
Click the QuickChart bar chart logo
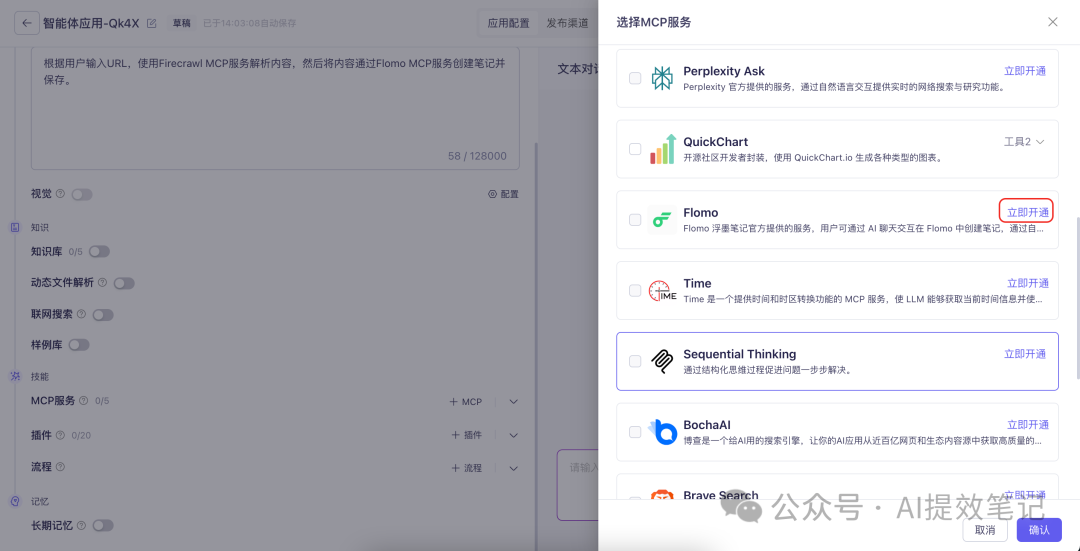pyautogui.click(x=663, y=149)
